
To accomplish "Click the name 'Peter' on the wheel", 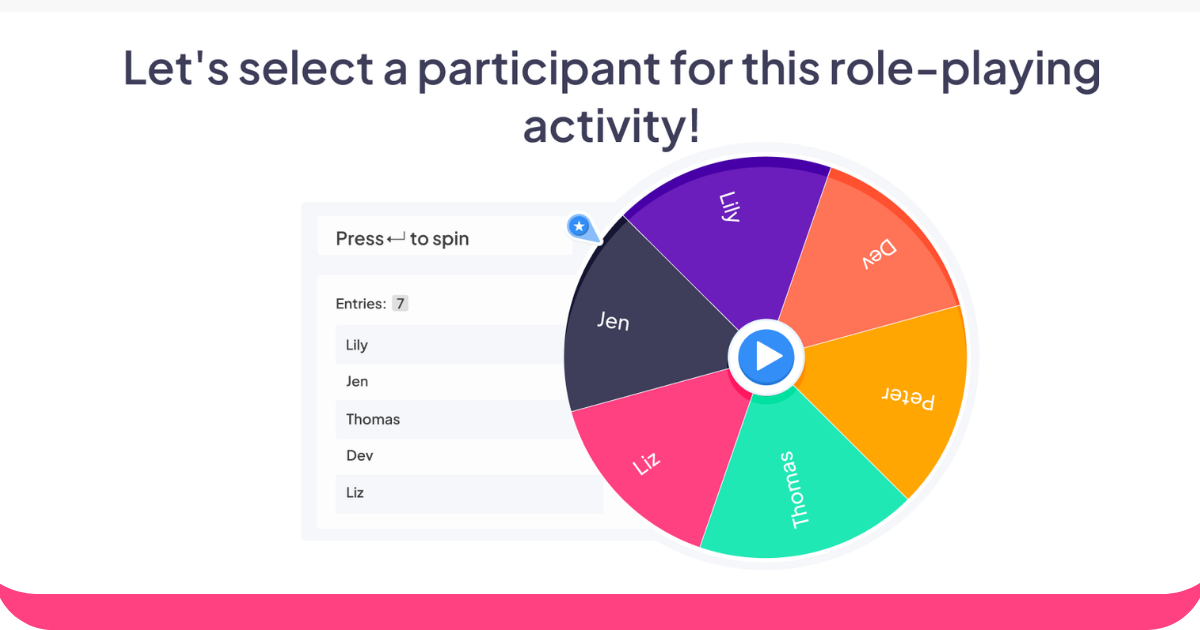I will point(908,398).
